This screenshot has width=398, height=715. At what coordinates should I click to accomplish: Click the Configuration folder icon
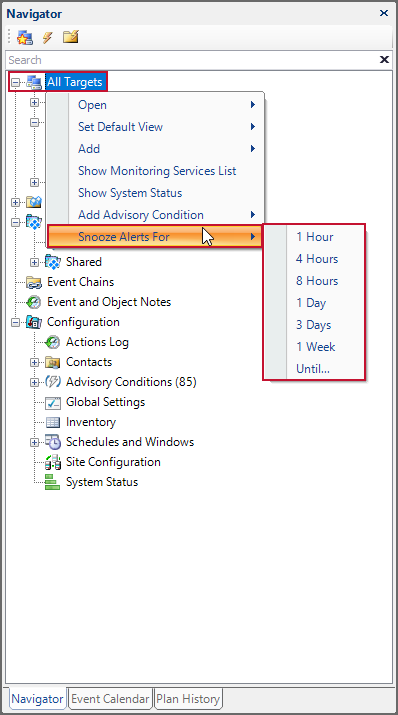(34, 322)
